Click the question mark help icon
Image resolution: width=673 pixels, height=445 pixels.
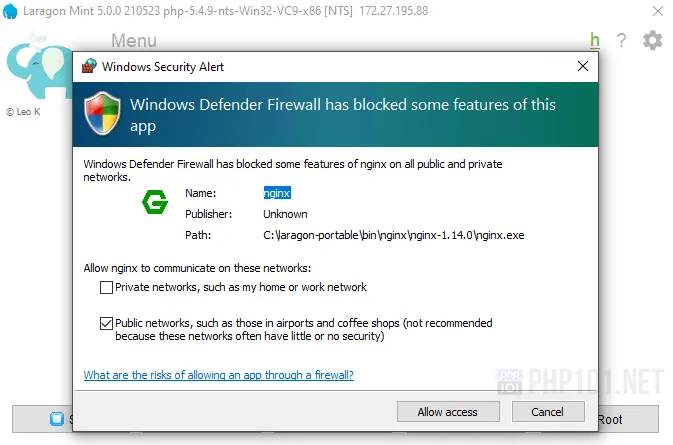621,41
